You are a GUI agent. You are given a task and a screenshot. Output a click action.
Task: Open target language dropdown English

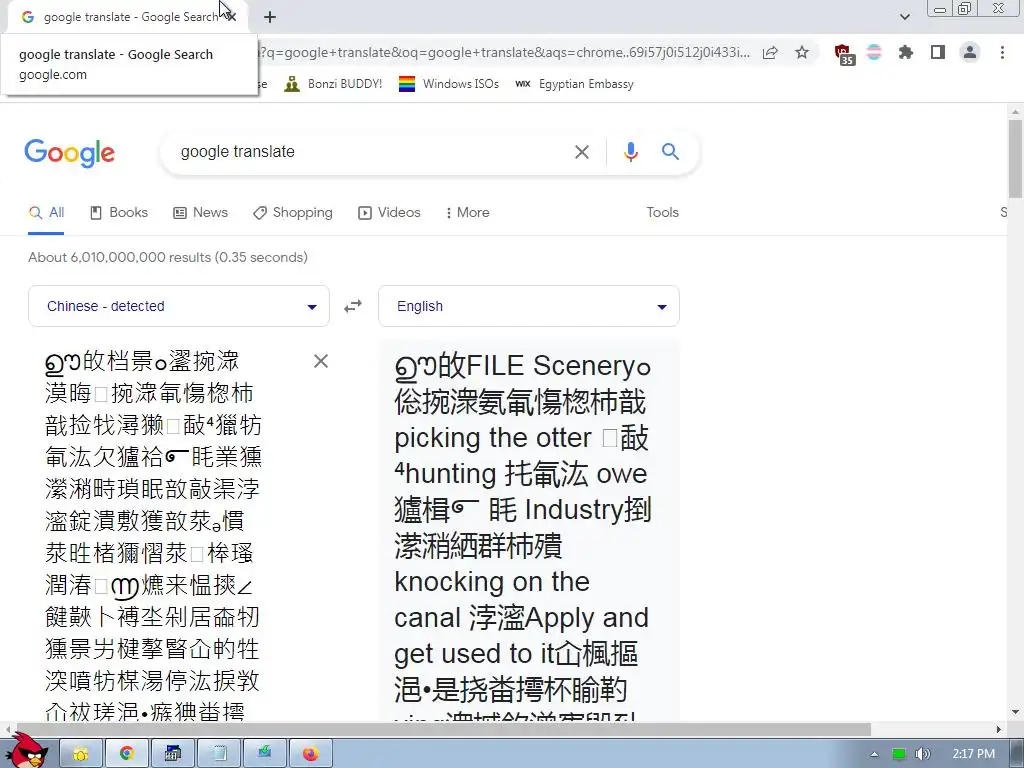[529, 306]
